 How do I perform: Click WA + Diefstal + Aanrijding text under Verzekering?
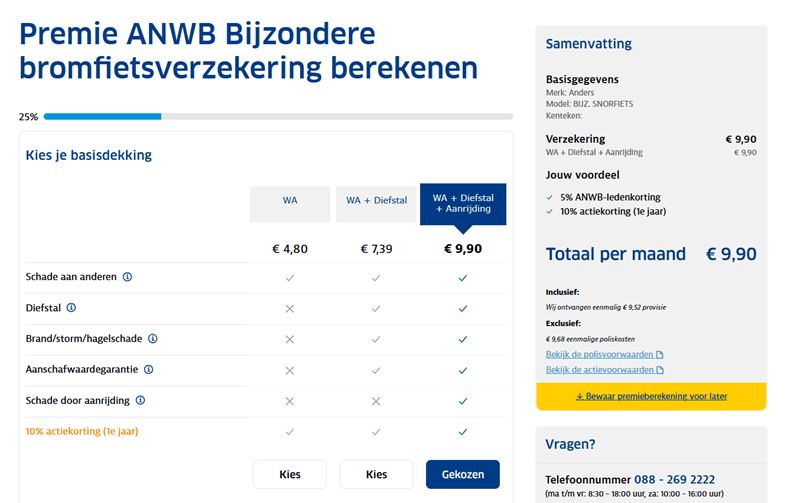(x=594, y=152)
